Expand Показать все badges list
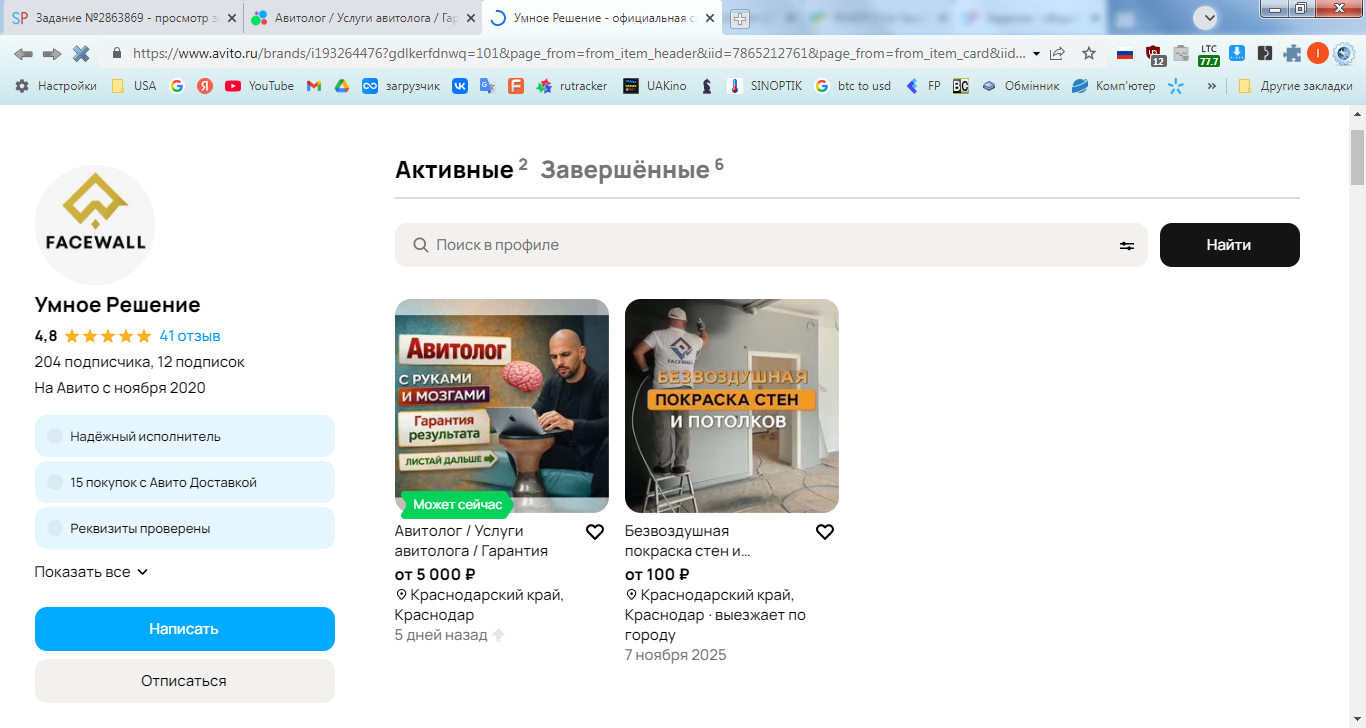 (x=91, y=572)
